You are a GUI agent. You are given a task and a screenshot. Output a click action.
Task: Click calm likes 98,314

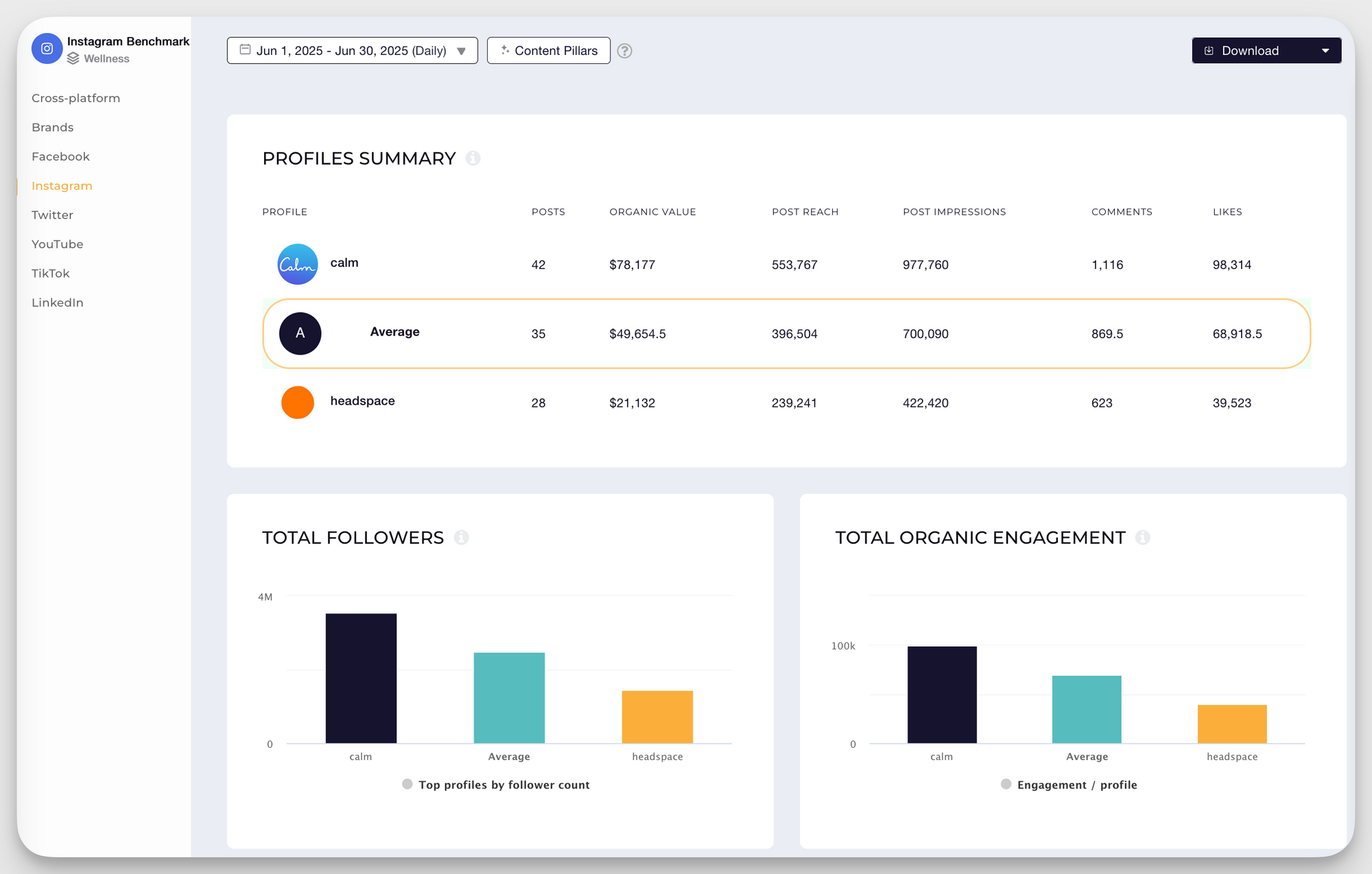[x=1232, y=265]
